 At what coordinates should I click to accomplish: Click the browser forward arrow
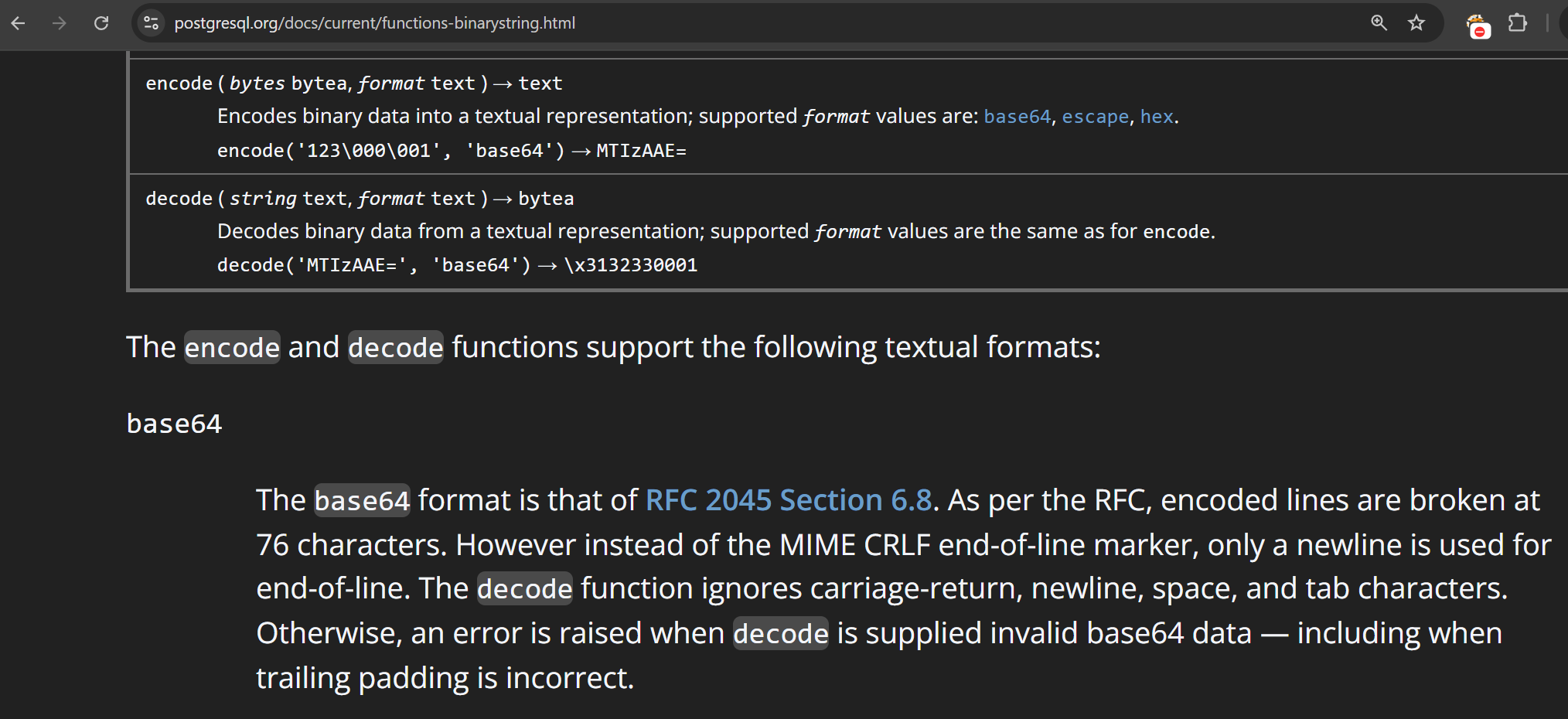[x=60, y=23]
